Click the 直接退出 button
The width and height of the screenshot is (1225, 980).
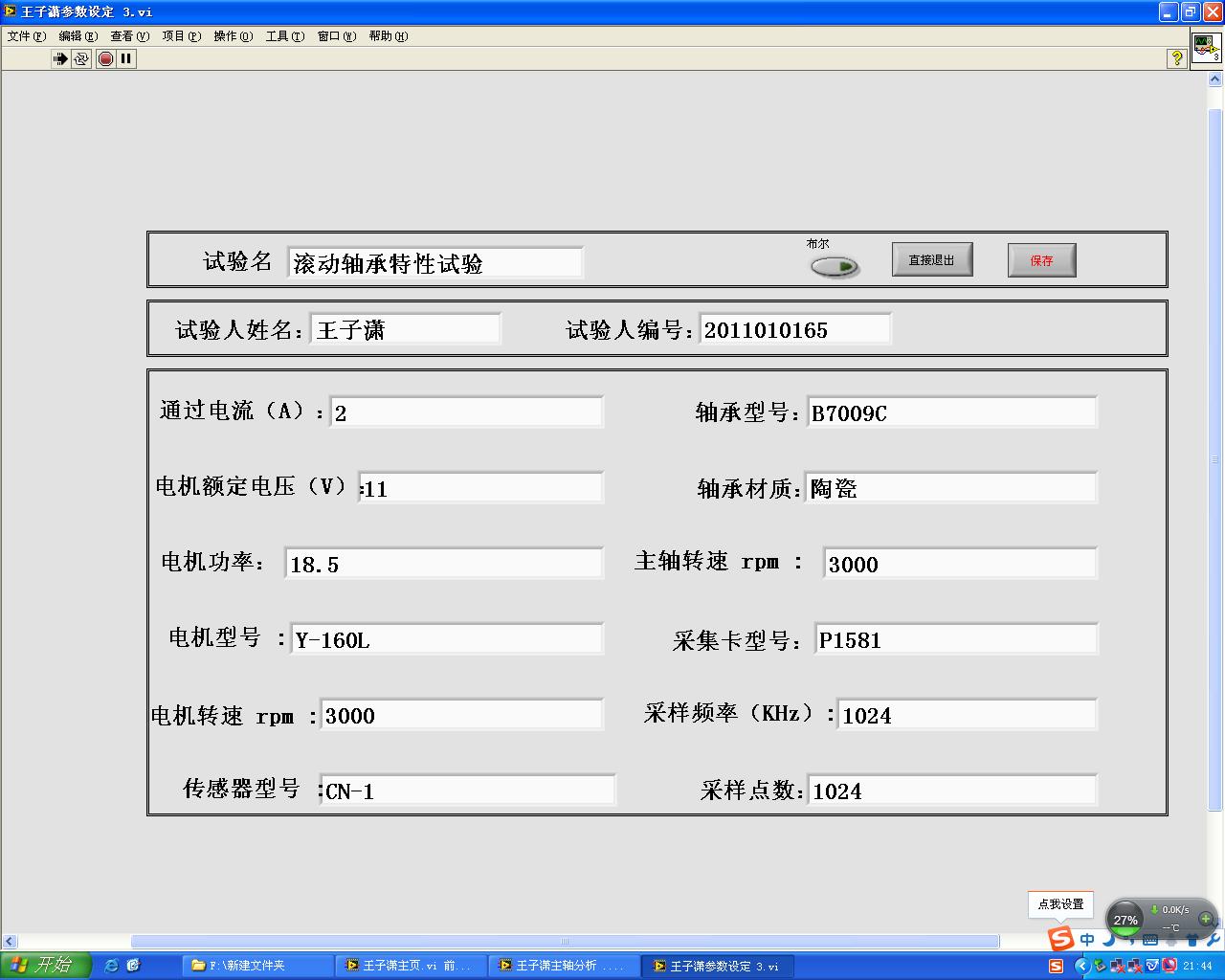click(932, 259)
